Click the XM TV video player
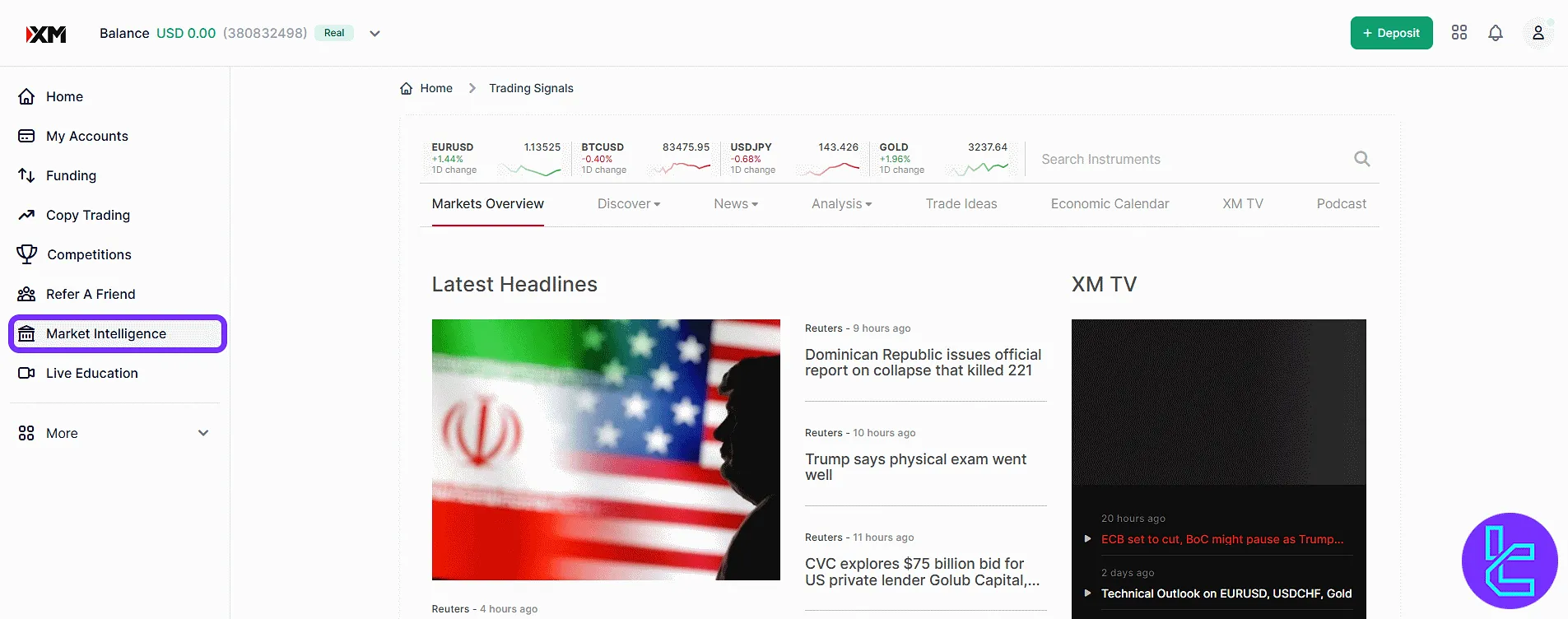Viewport: 1568px width, 619px height. (x=1218, y=402)
